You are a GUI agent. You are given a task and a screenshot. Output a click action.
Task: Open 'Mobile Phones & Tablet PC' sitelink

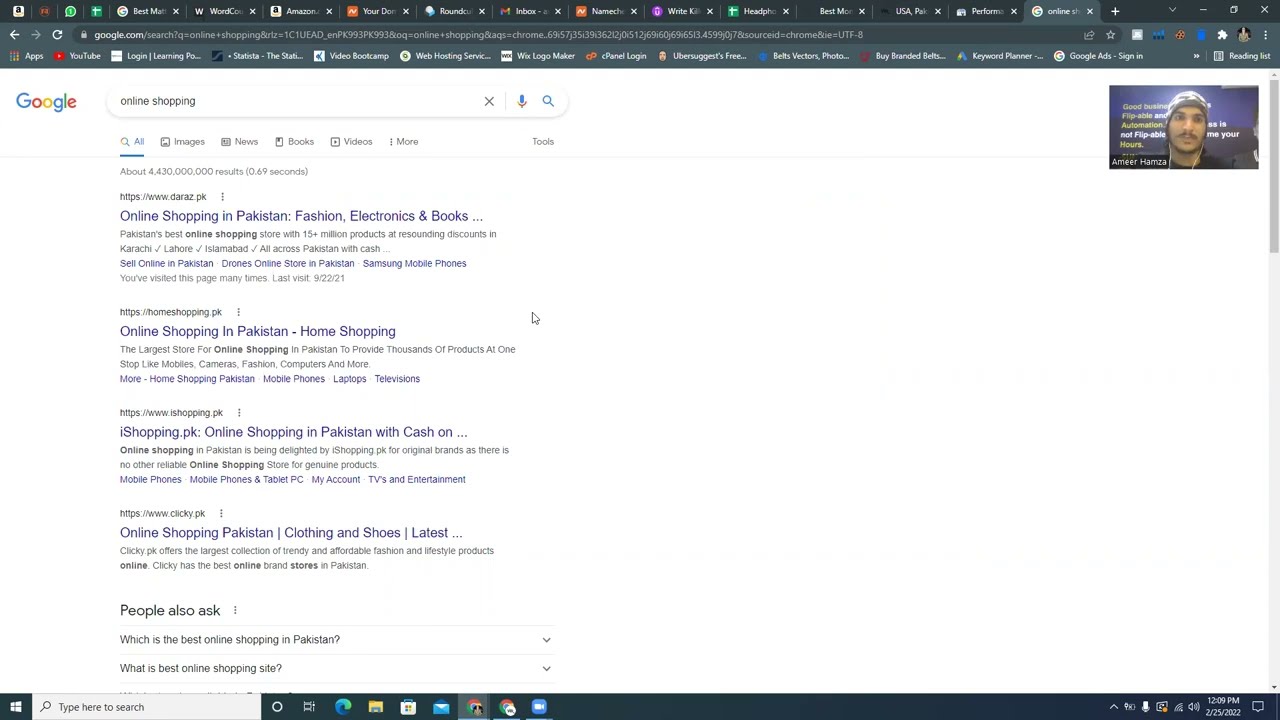[x=246, y=480]
